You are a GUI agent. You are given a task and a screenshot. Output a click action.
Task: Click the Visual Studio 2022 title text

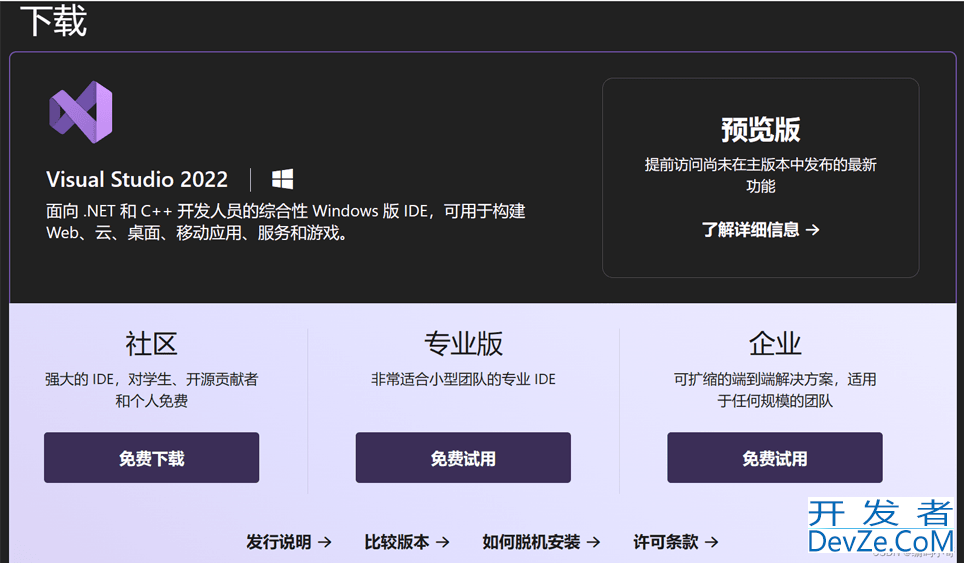(x=136, y=179)
